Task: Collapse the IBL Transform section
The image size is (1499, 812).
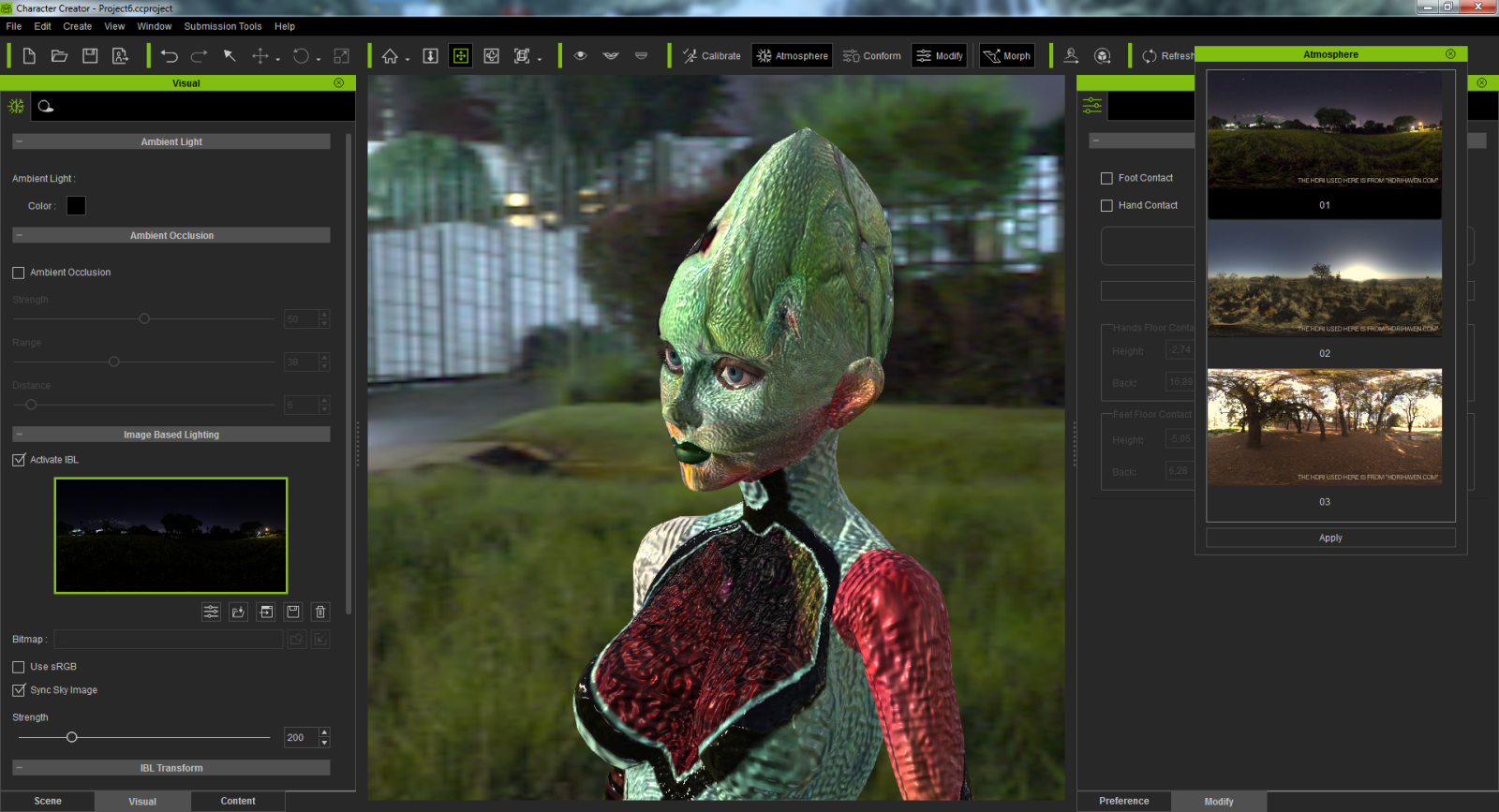Action: point(19,768)
